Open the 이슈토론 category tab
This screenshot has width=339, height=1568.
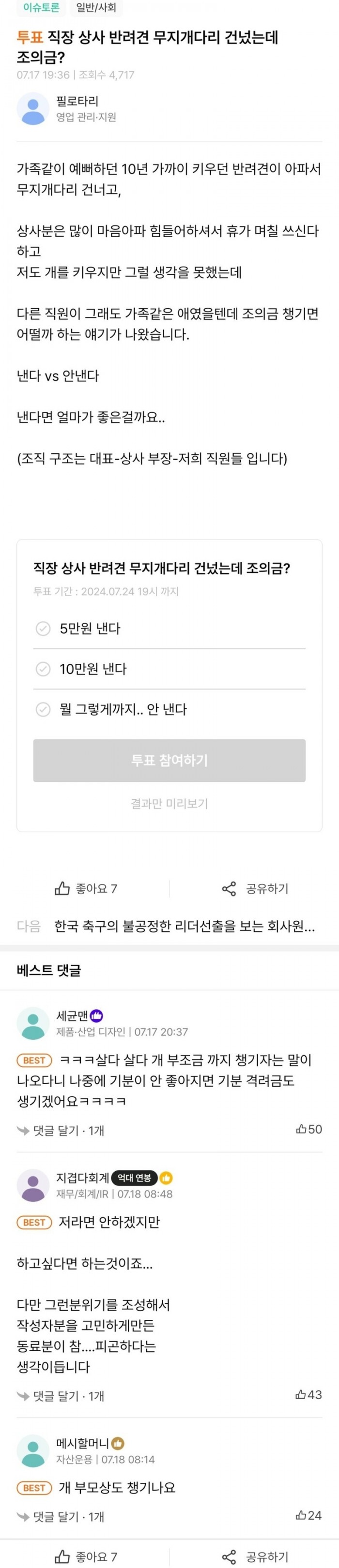click(x=42, y=8)
